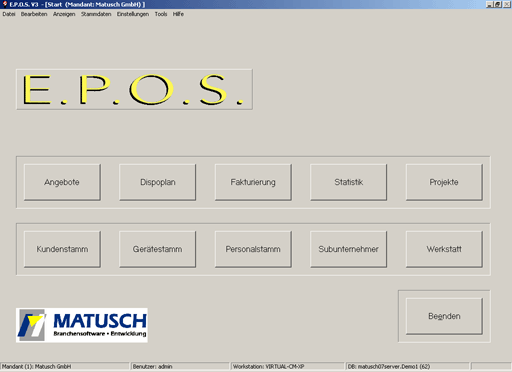Screen dimensions: 512x372
Task: Click the E.P.O.S. title-bar app icon
Action: pos(5,4)
